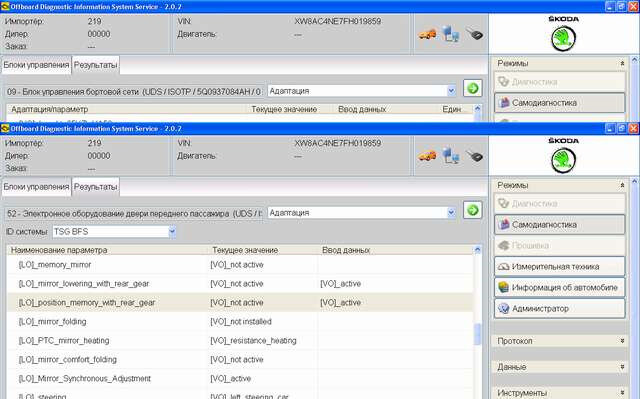Select the [LO]_mirror_comfort_folding parameter row
Screen dimensions: 640x399
[x=240, y=359]
